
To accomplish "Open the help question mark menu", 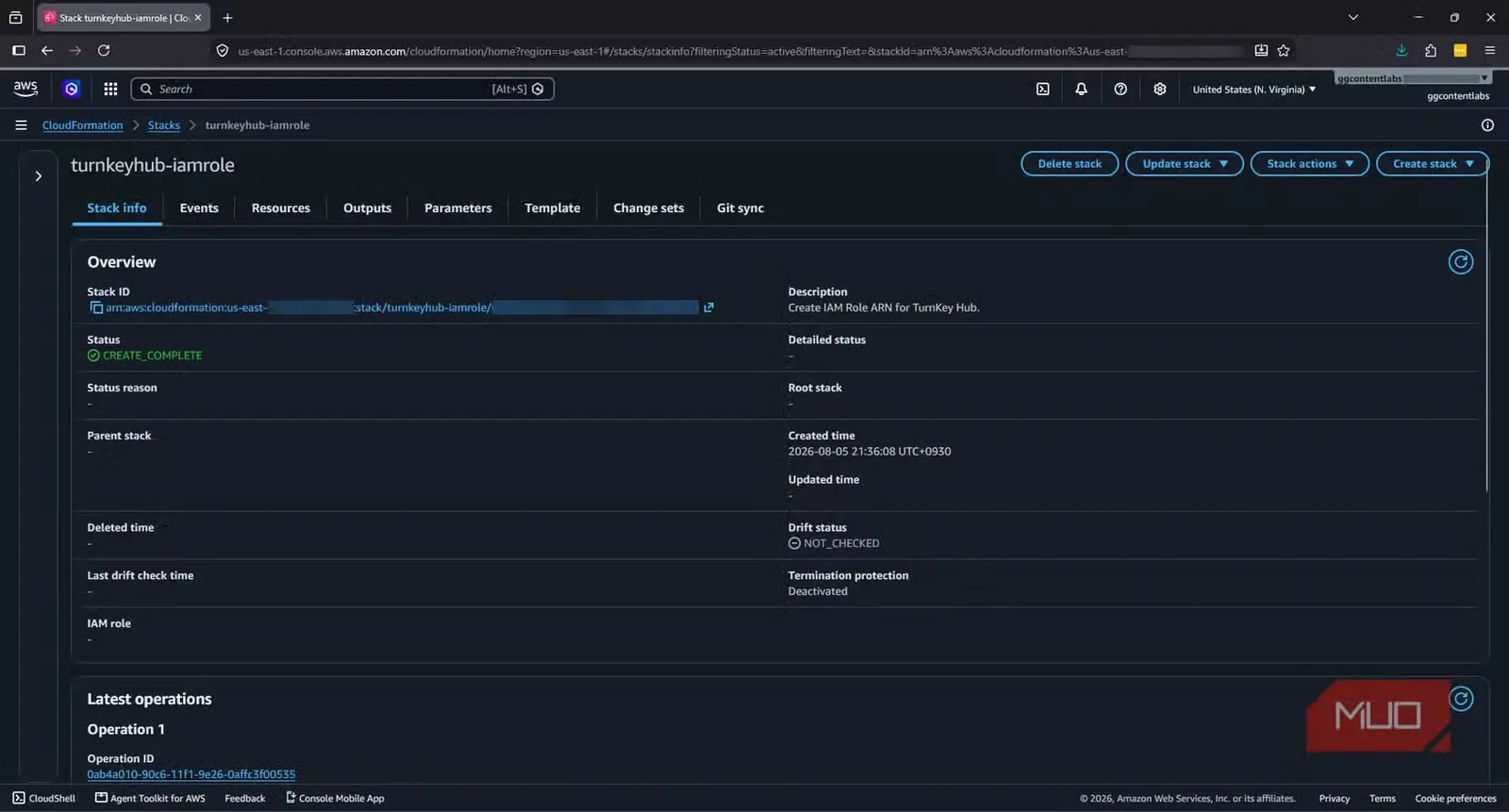I will [1120, 89].
